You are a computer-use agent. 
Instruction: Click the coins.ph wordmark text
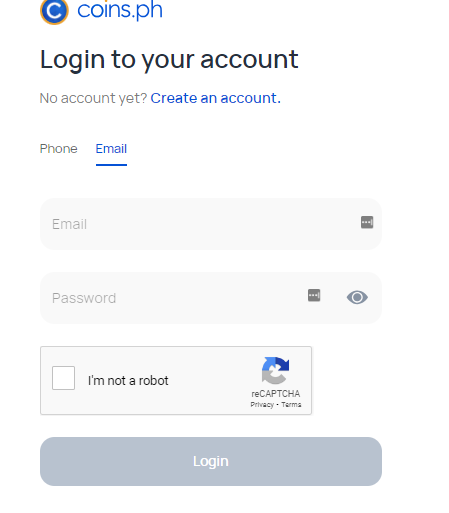click(x=120, y=10)
